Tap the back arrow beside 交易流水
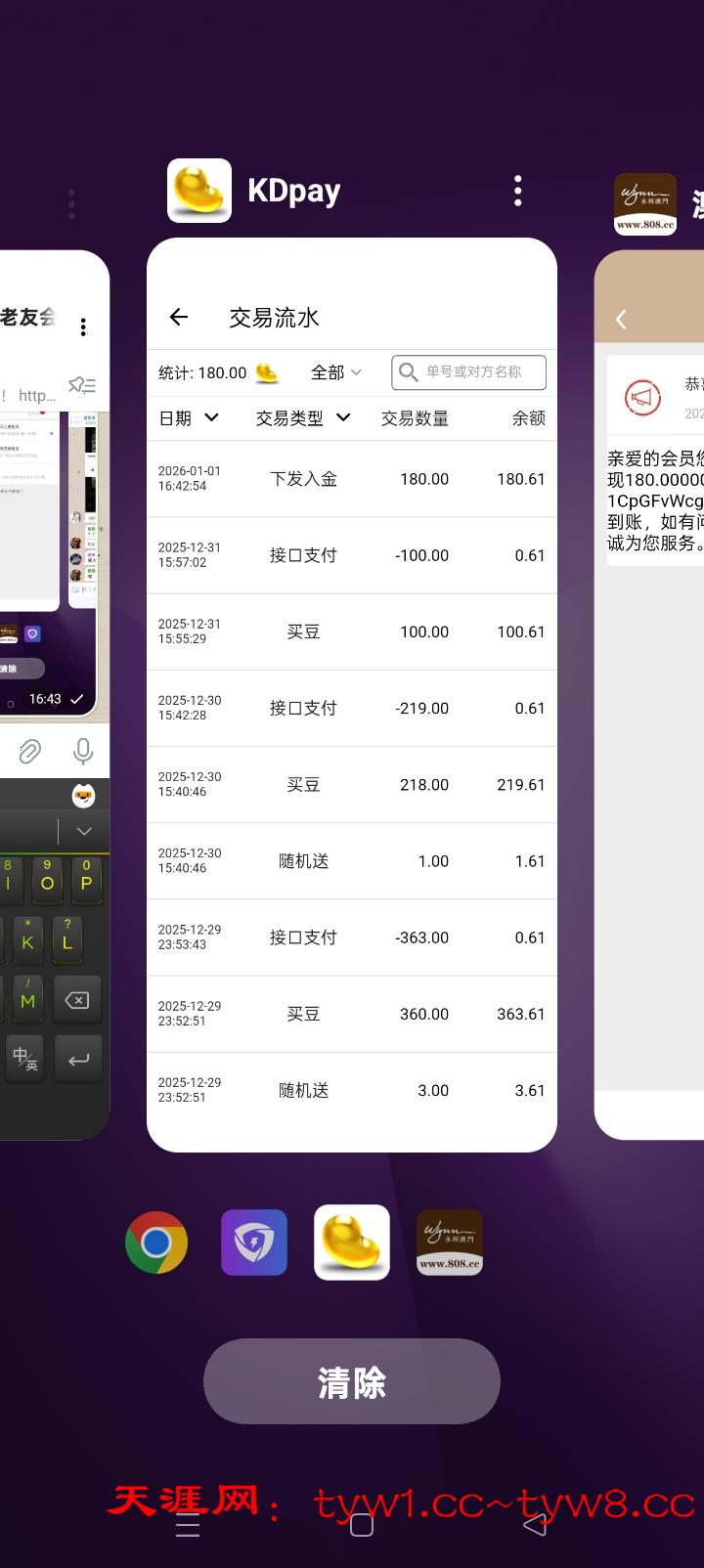The width and height of the screenshot is (704, 1568). click(x=178, y=317)
